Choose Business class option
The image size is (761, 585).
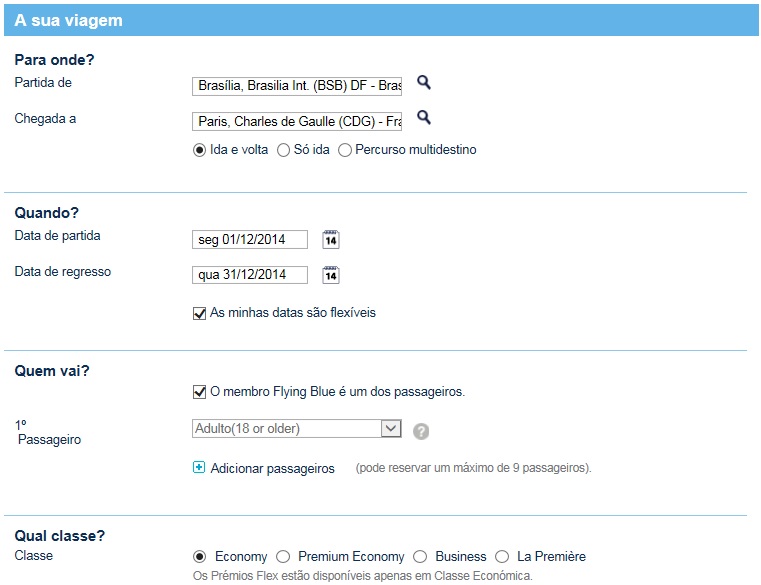tap(420, 556)
